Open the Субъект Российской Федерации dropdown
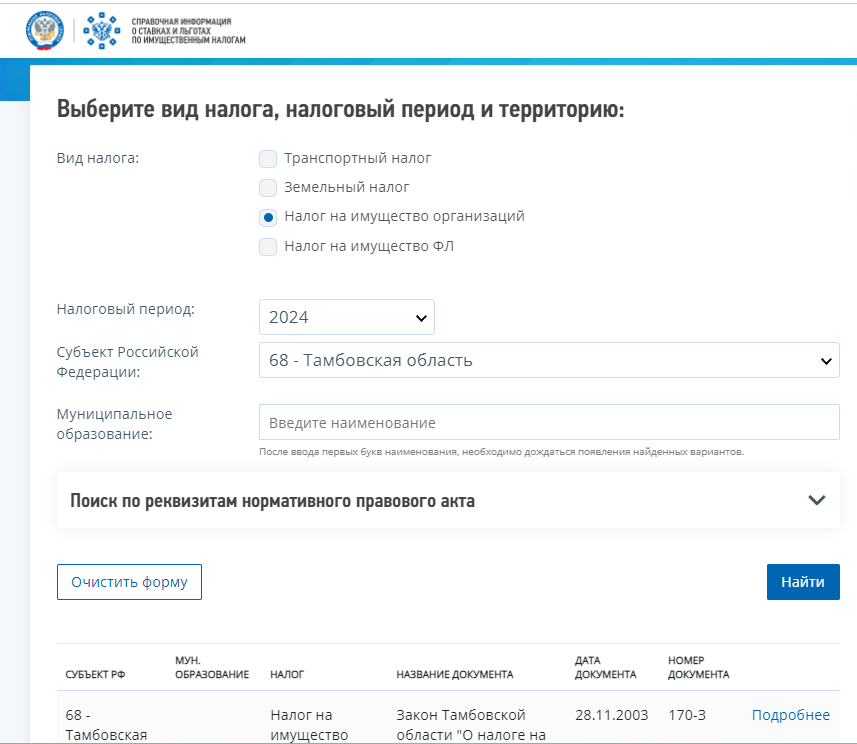Viewport: 857px width, 744px height. pos(548,360)
